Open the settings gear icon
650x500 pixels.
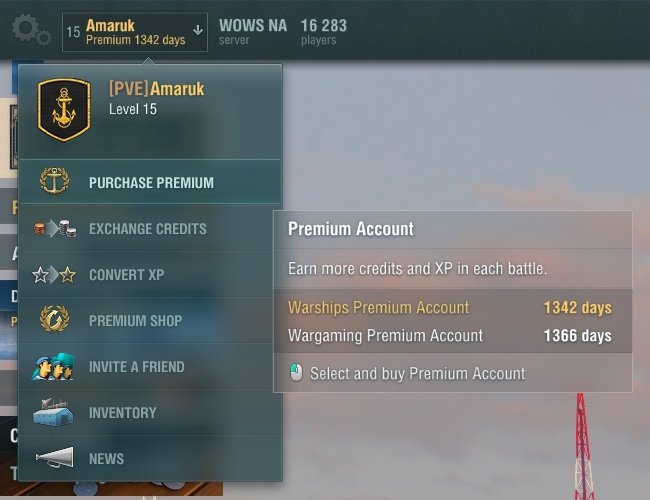31,30
